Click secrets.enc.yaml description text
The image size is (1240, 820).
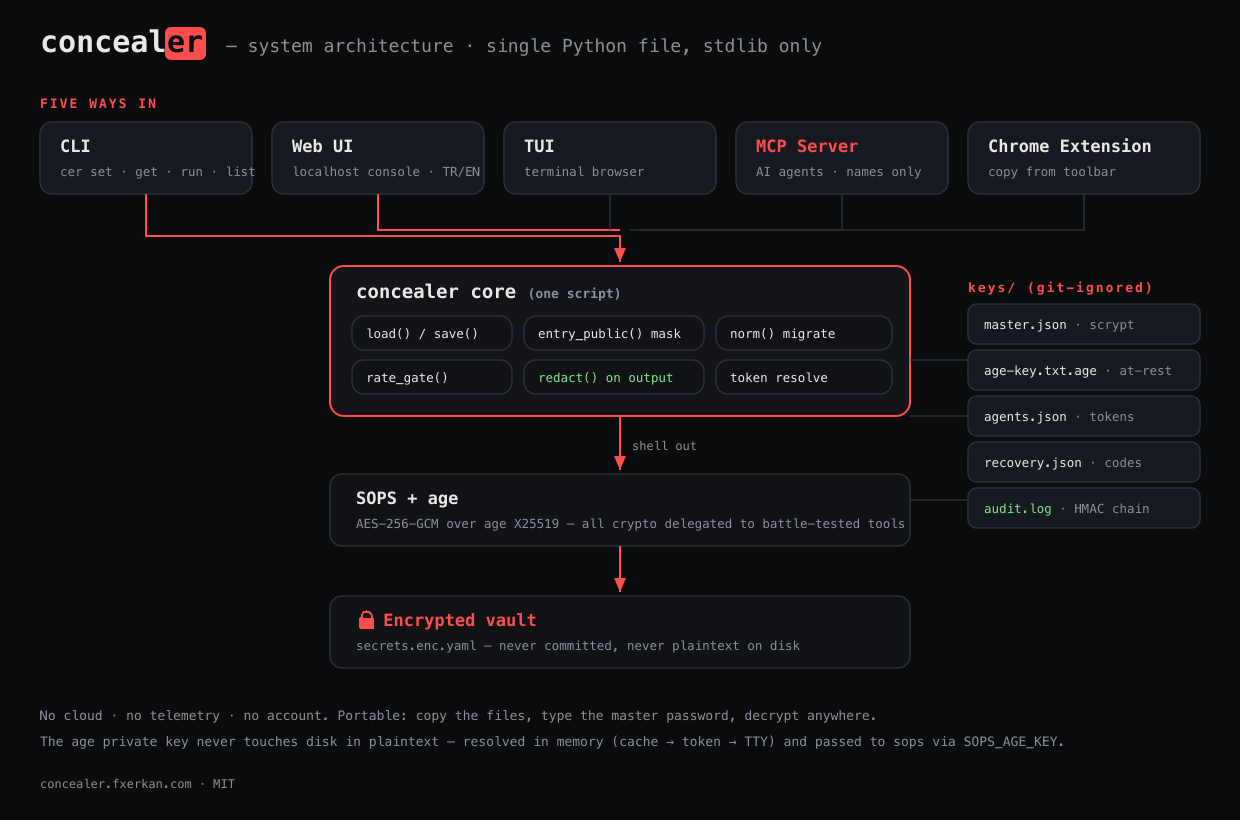[x=578, y=645]
